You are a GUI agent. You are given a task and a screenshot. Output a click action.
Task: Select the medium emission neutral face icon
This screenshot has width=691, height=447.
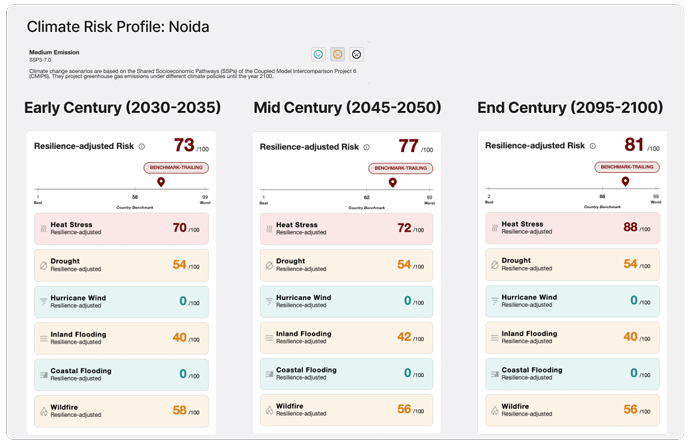pos(338,54)
